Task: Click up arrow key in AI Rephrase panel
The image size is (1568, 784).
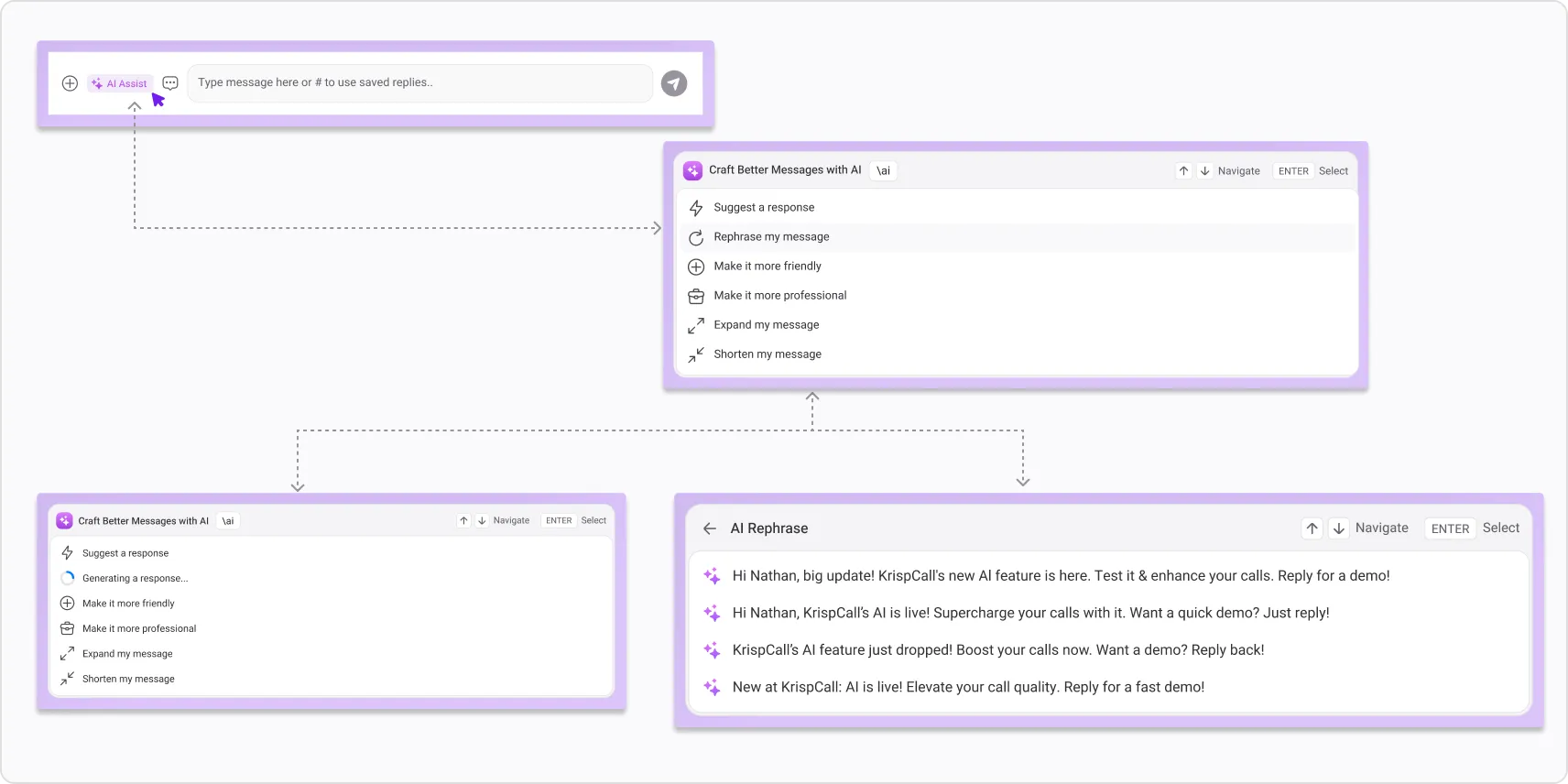Action: coord(1312,528)
